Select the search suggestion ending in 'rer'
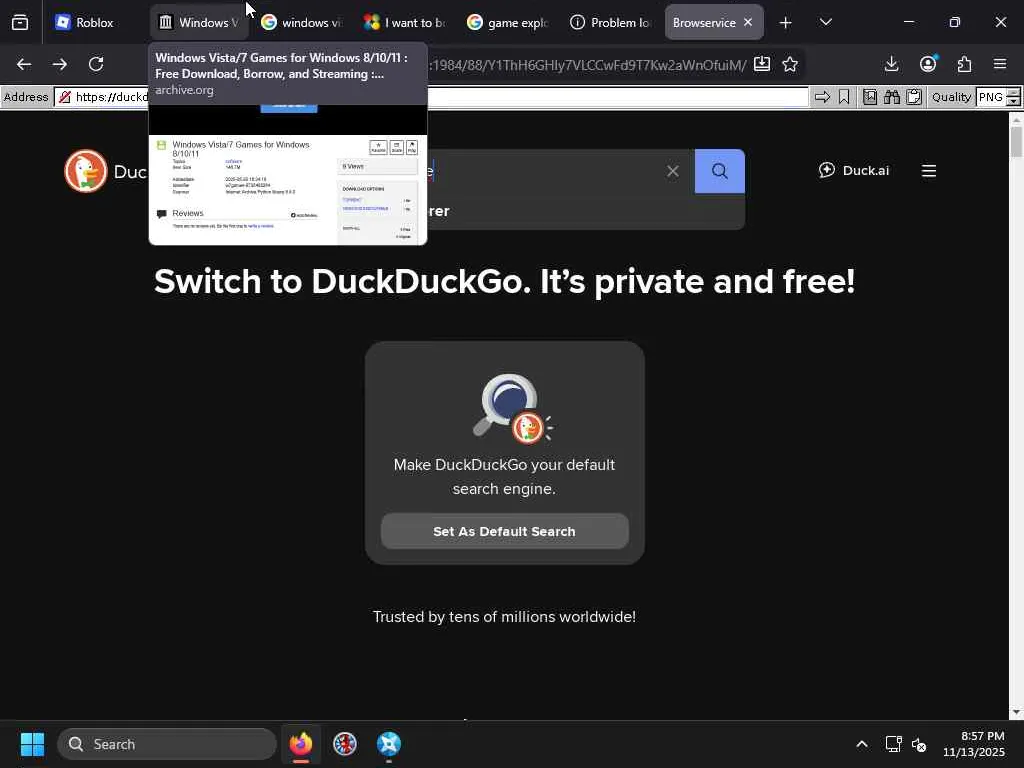1024x768 pixels. pos(585,211)
